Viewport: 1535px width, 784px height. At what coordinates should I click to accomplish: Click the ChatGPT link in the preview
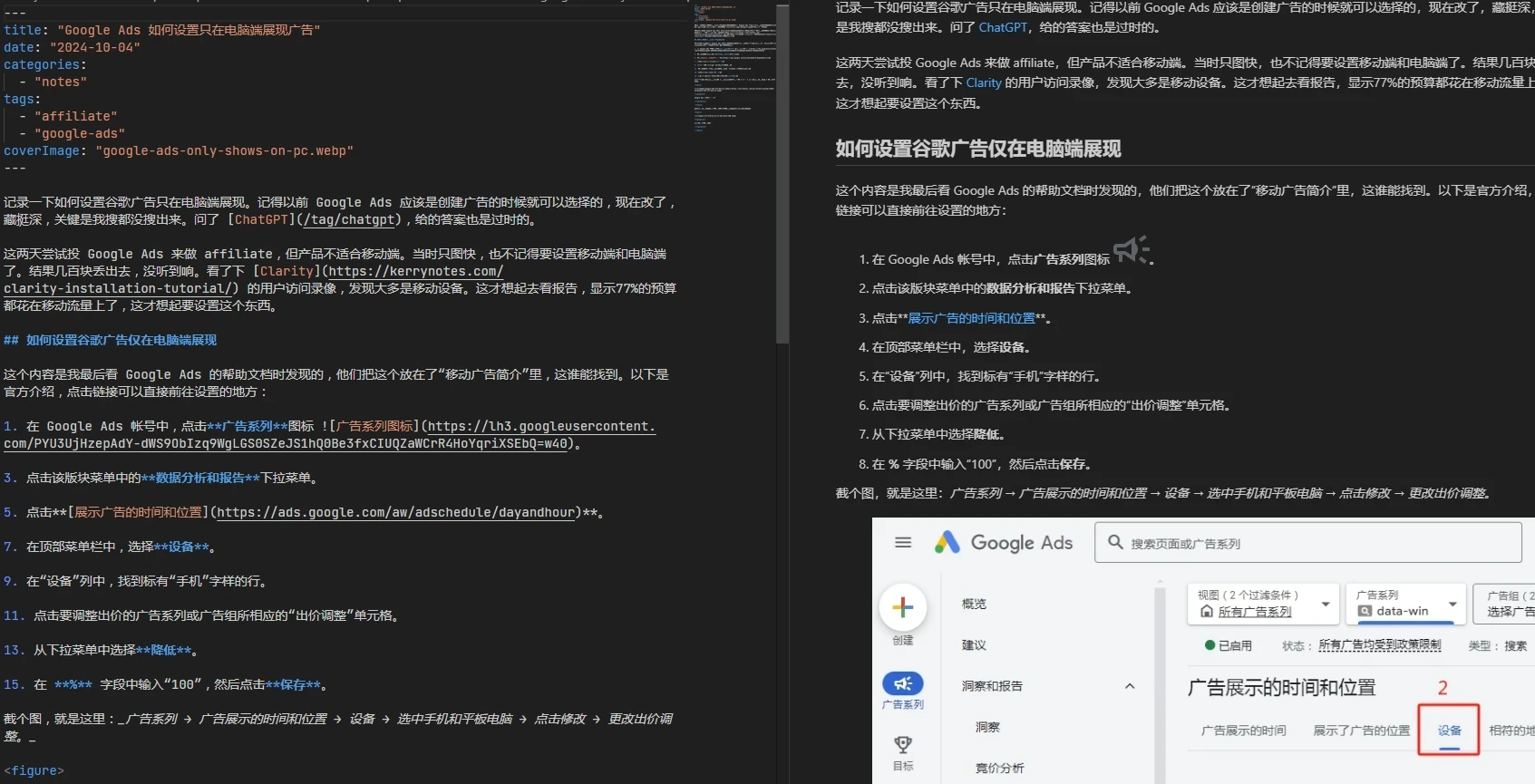pos(1003,27)
